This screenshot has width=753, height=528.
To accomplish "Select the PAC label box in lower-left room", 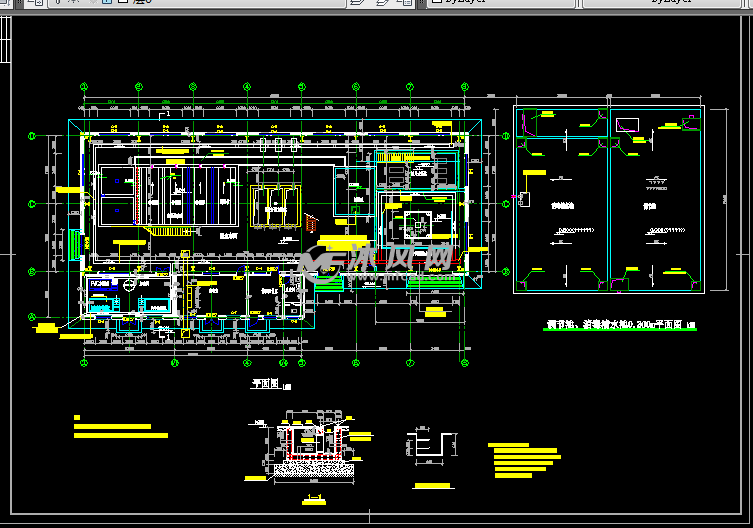I will (x=99, y=284).
